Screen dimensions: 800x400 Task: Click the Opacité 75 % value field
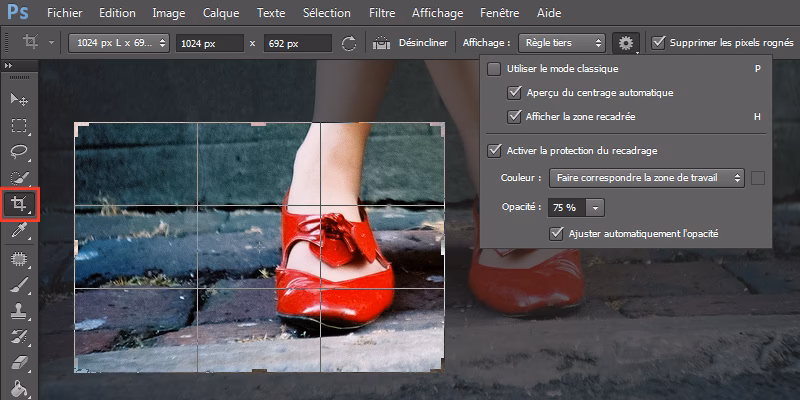pos(567,208)
